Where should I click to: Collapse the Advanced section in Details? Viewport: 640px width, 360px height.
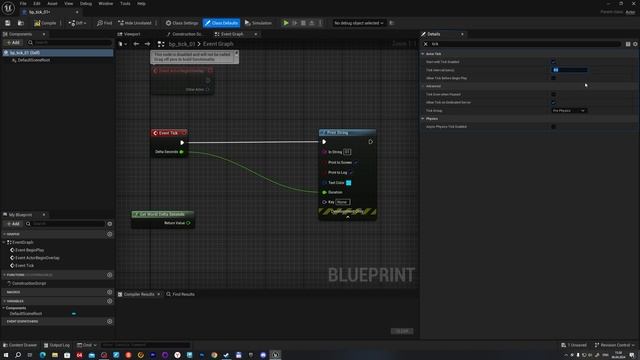(x=423, y=86)
